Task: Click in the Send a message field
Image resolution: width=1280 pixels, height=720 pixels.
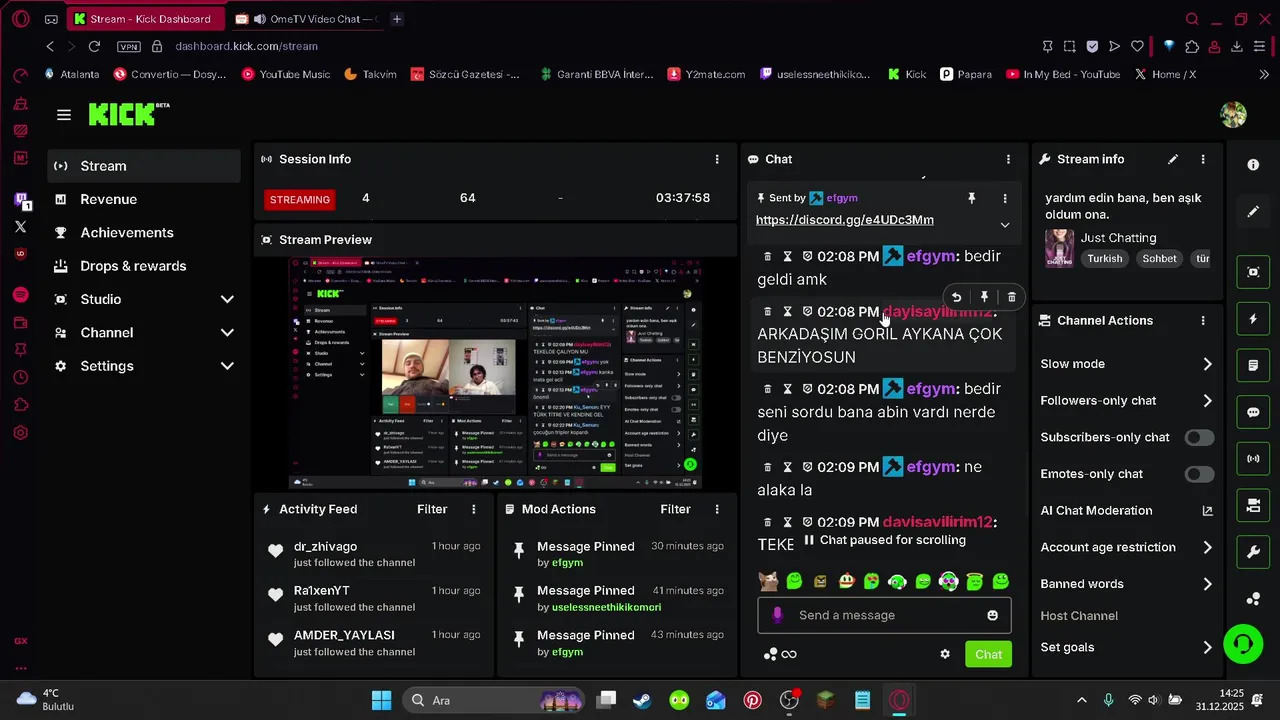Action: (884, 615)
